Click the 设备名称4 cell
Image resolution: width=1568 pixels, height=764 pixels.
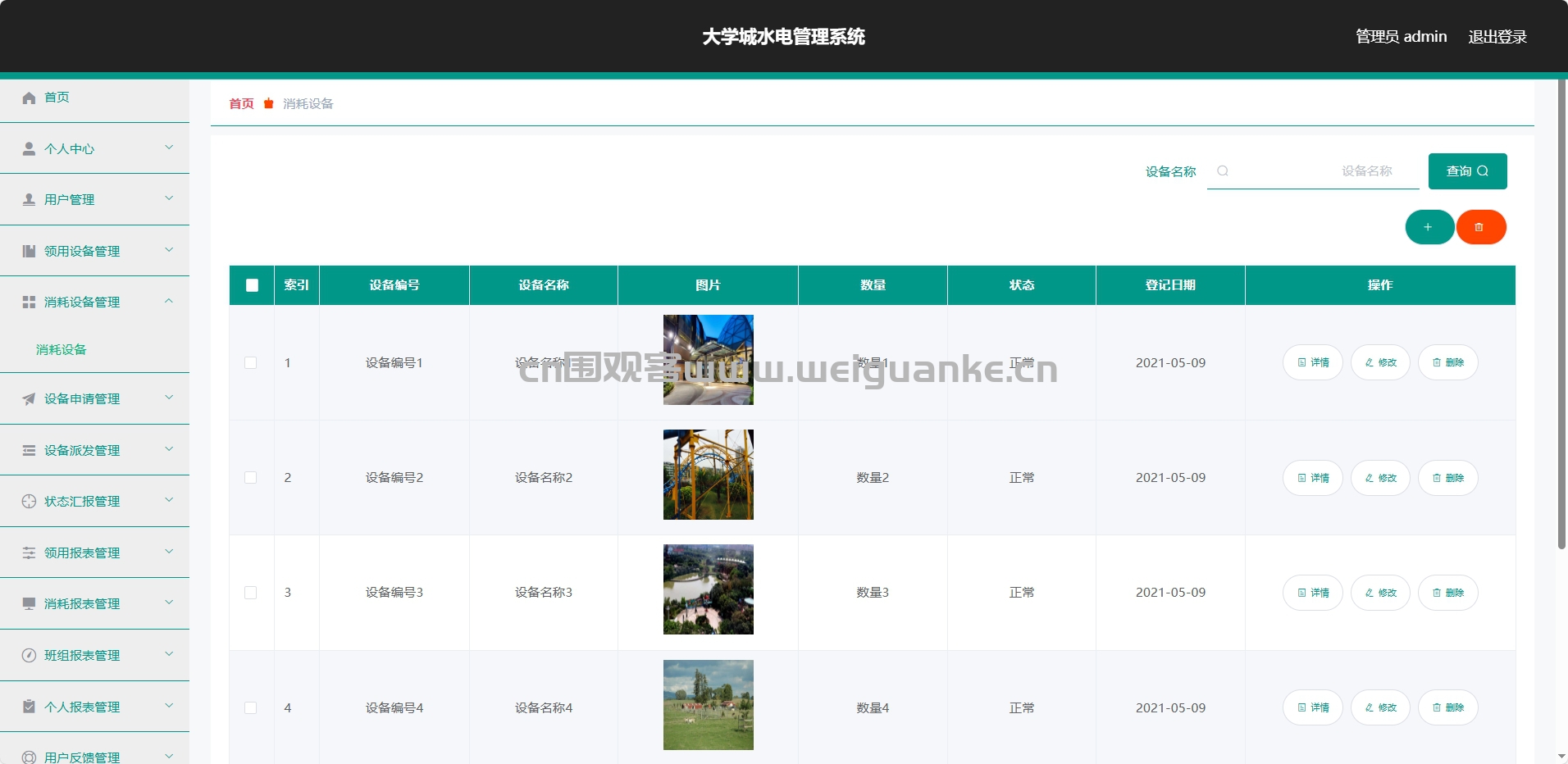coord(544,707)
